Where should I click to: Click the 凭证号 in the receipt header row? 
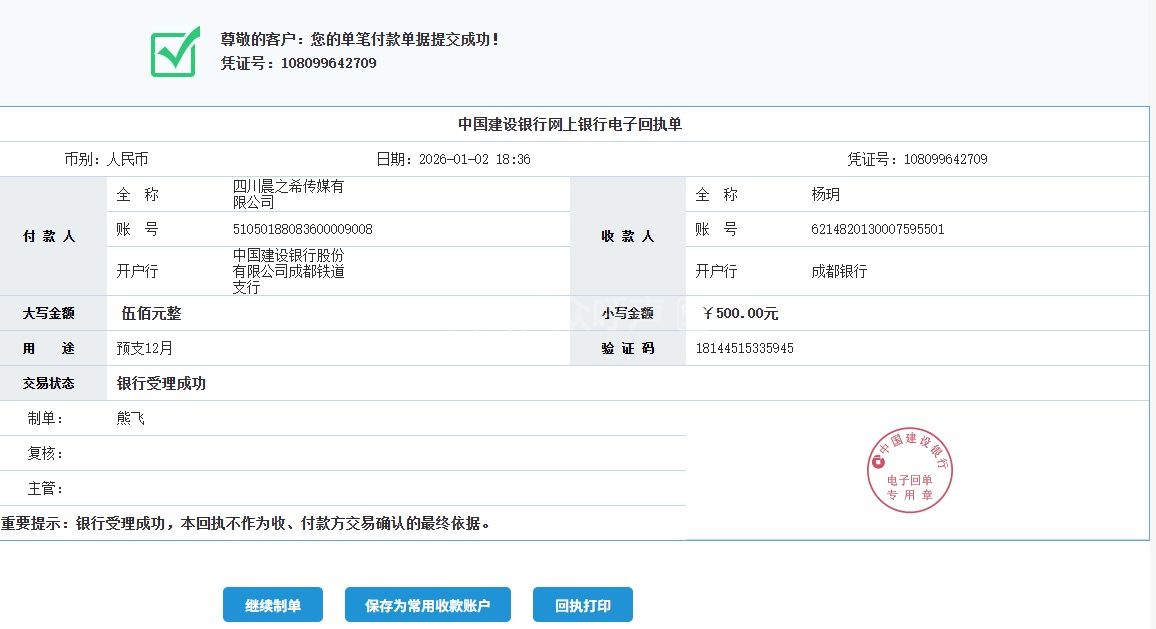coord(917,159)
